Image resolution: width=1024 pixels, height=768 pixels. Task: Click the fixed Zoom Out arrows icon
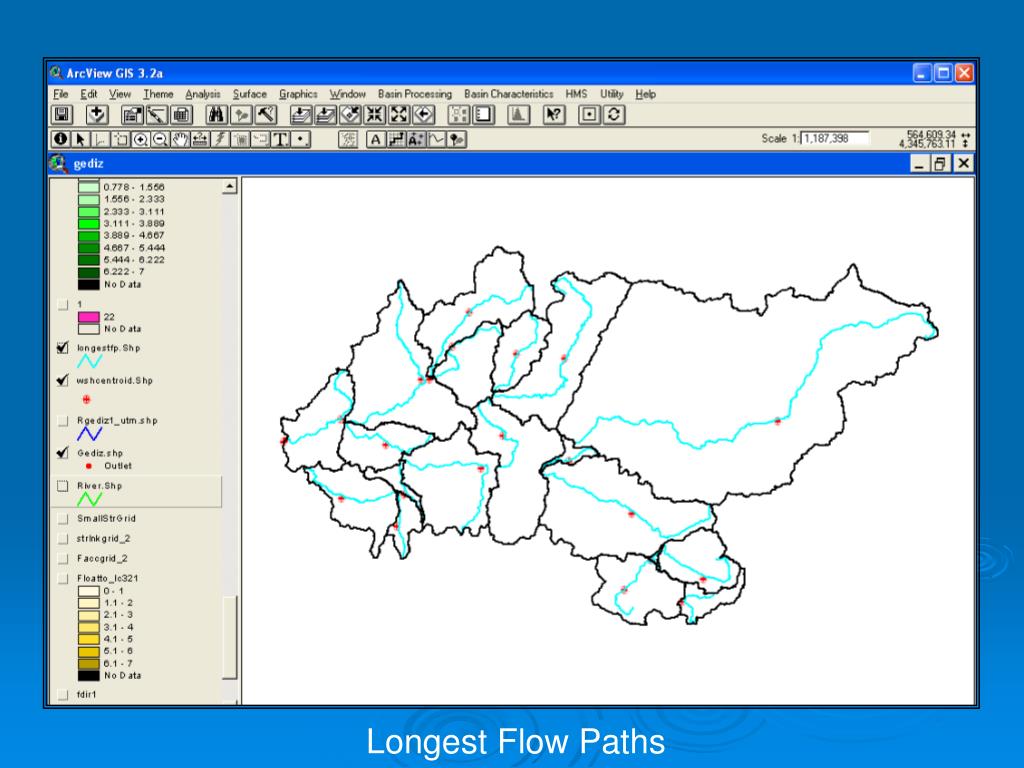coord(400,115)
